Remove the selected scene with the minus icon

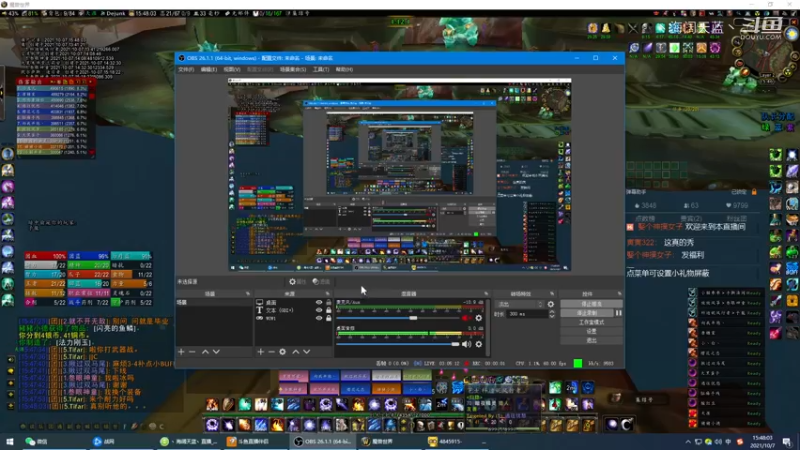click(x=192, y=352)
